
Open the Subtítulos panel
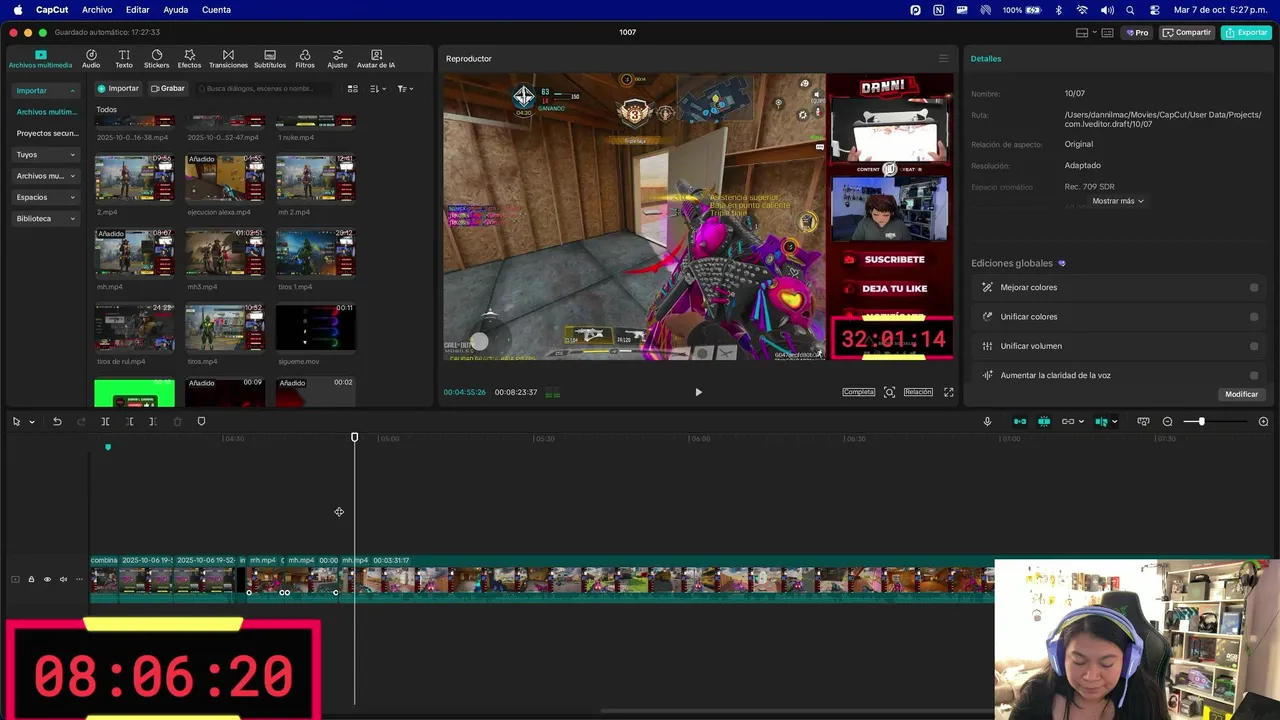tap(270, 59)
